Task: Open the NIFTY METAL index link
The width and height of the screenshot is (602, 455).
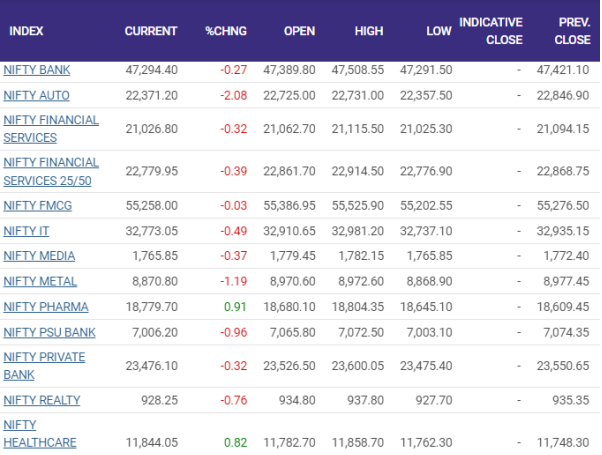Action: (x=40, y=282)
